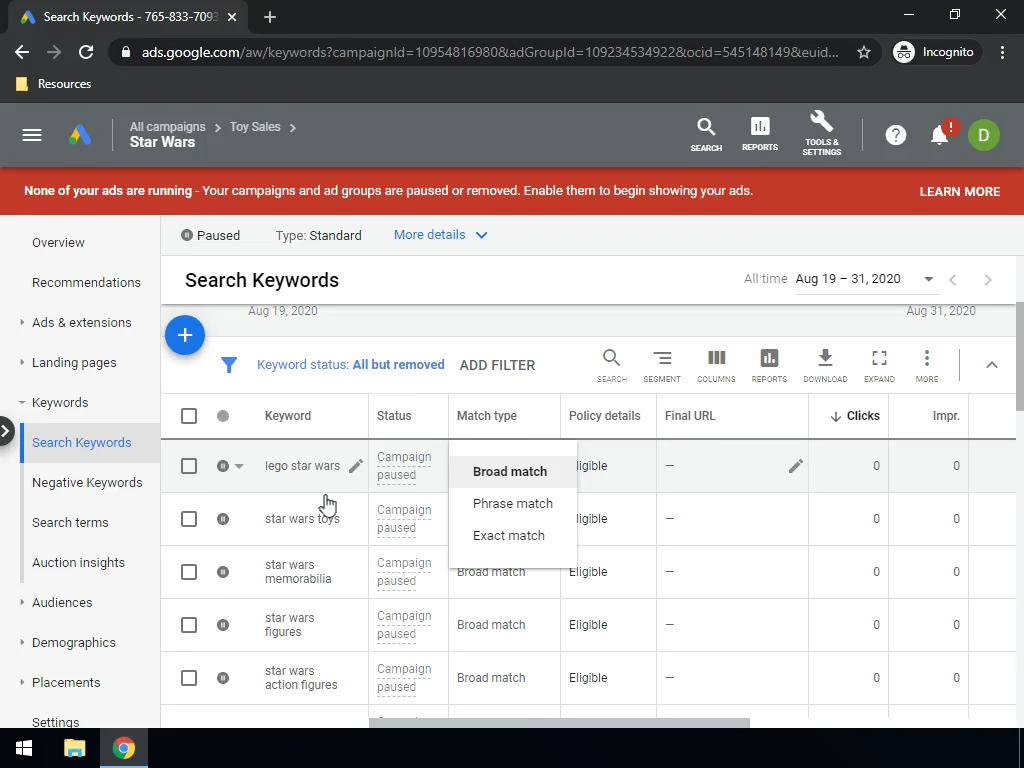The image size is (1024, 768).
Task: Toggle the select-all checkbox in table header
Action: click(x=189, y=416)
